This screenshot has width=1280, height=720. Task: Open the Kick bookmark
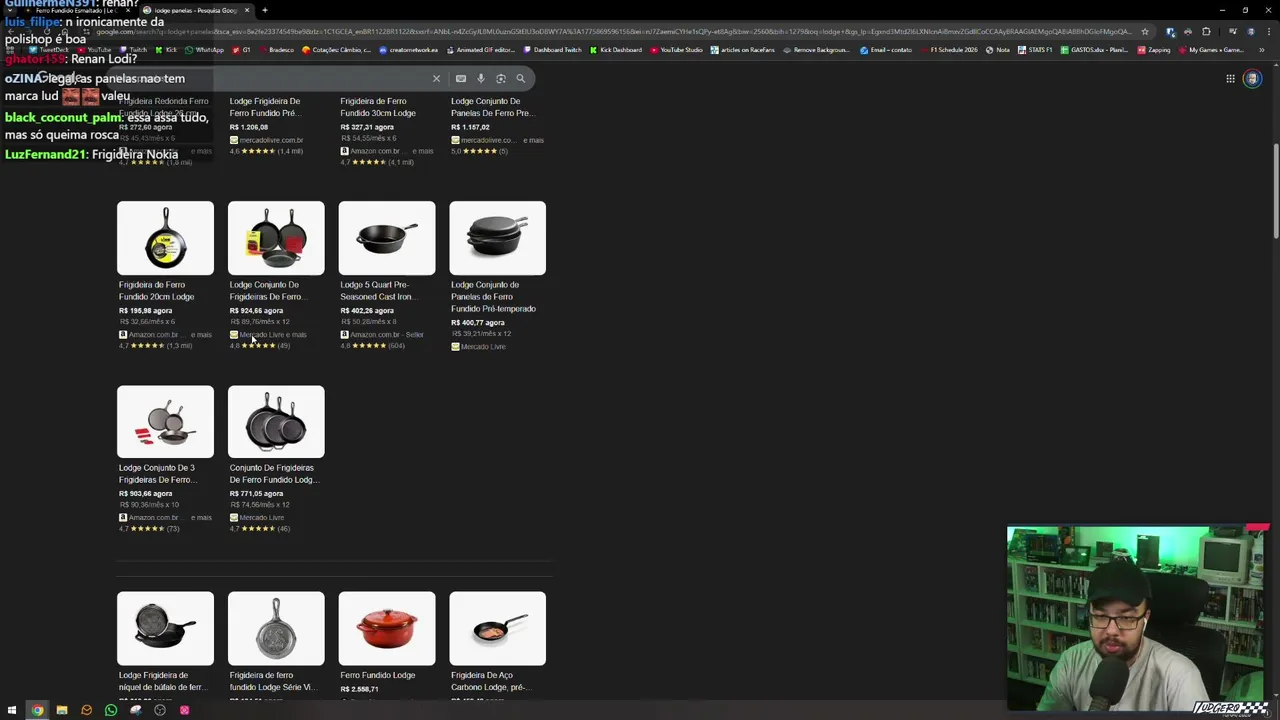tap(166, 50)
